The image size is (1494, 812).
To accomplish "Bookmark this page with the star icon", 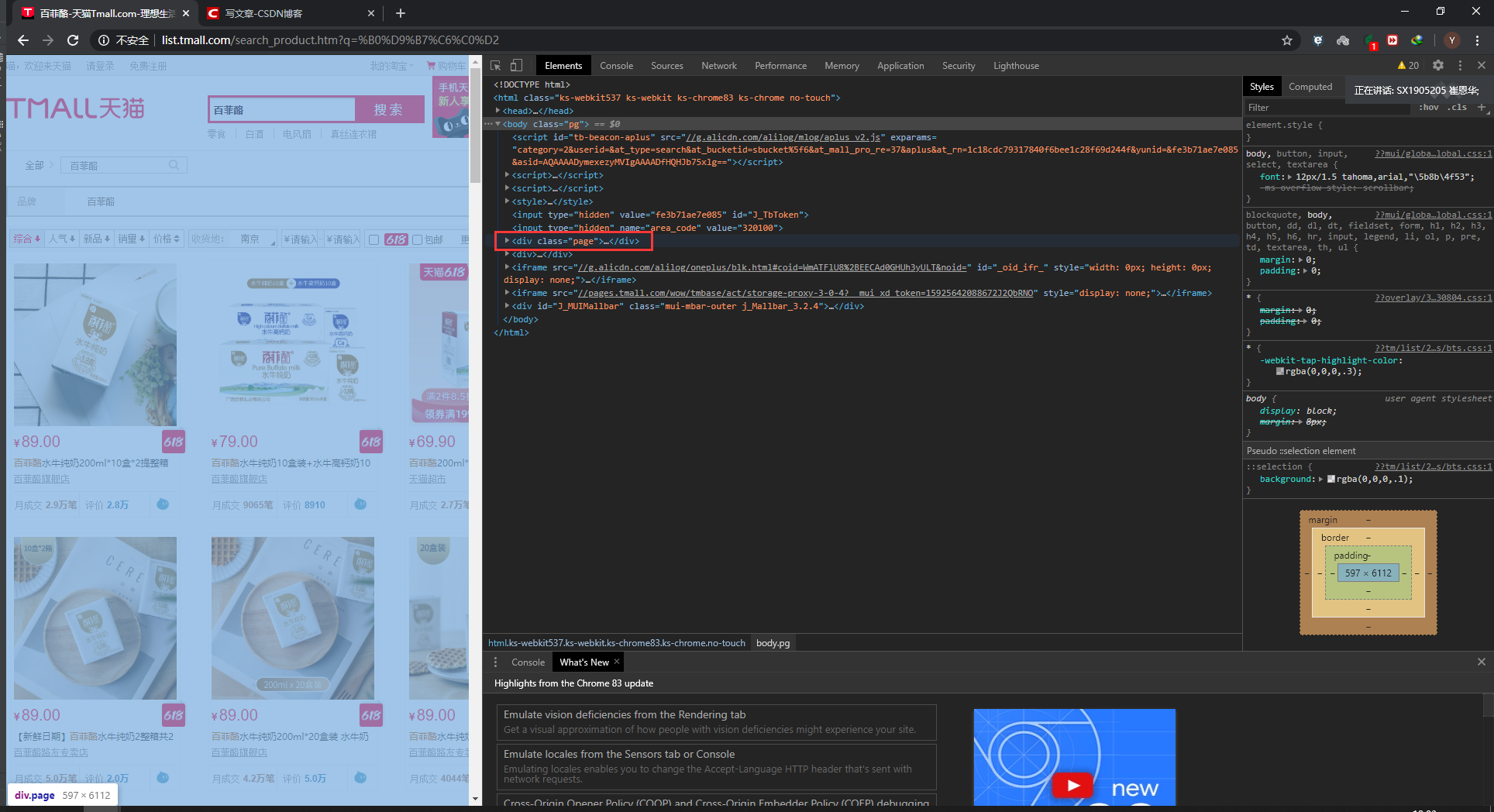I will [1287, 40].
